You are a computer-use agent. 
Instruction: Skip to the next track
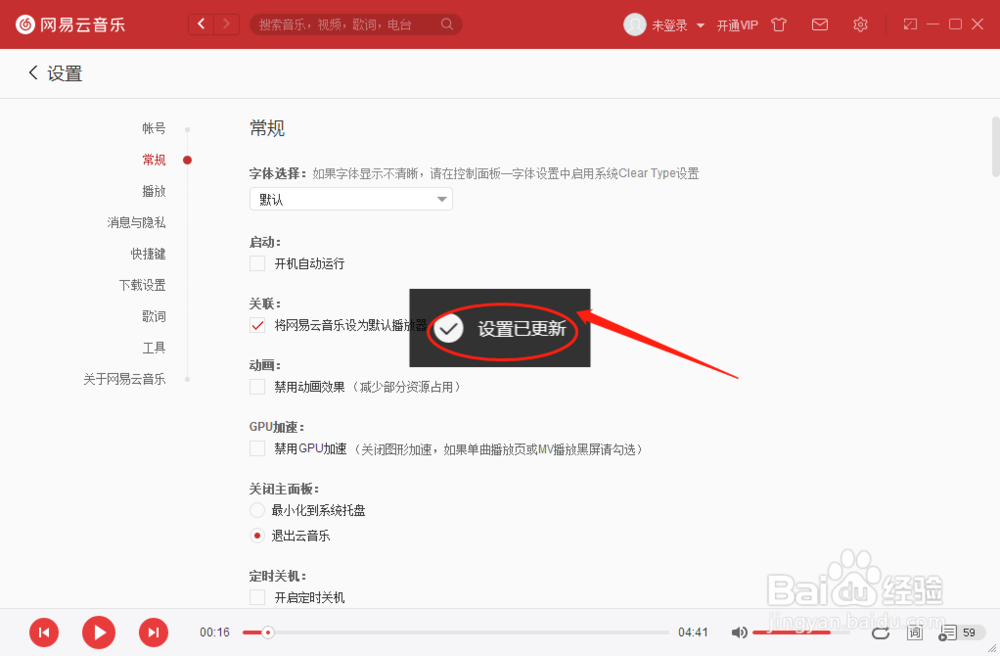click(x=154, y=632)
